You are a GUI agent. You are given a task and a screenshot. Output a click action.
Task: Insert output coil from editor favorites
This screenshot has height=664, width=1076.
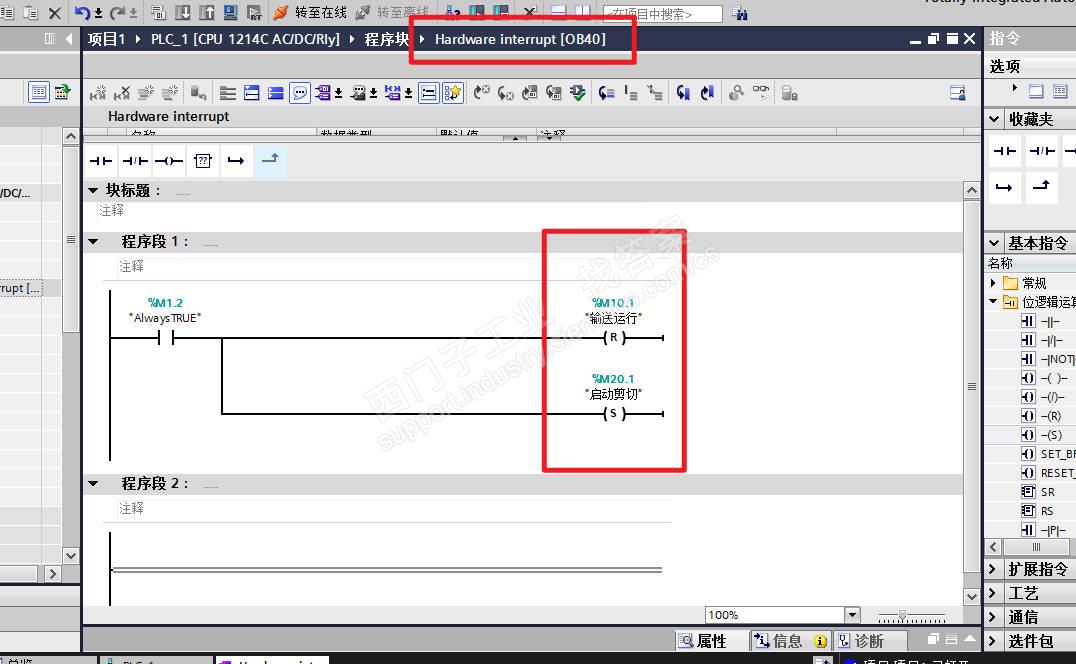[x=169, y=161]
